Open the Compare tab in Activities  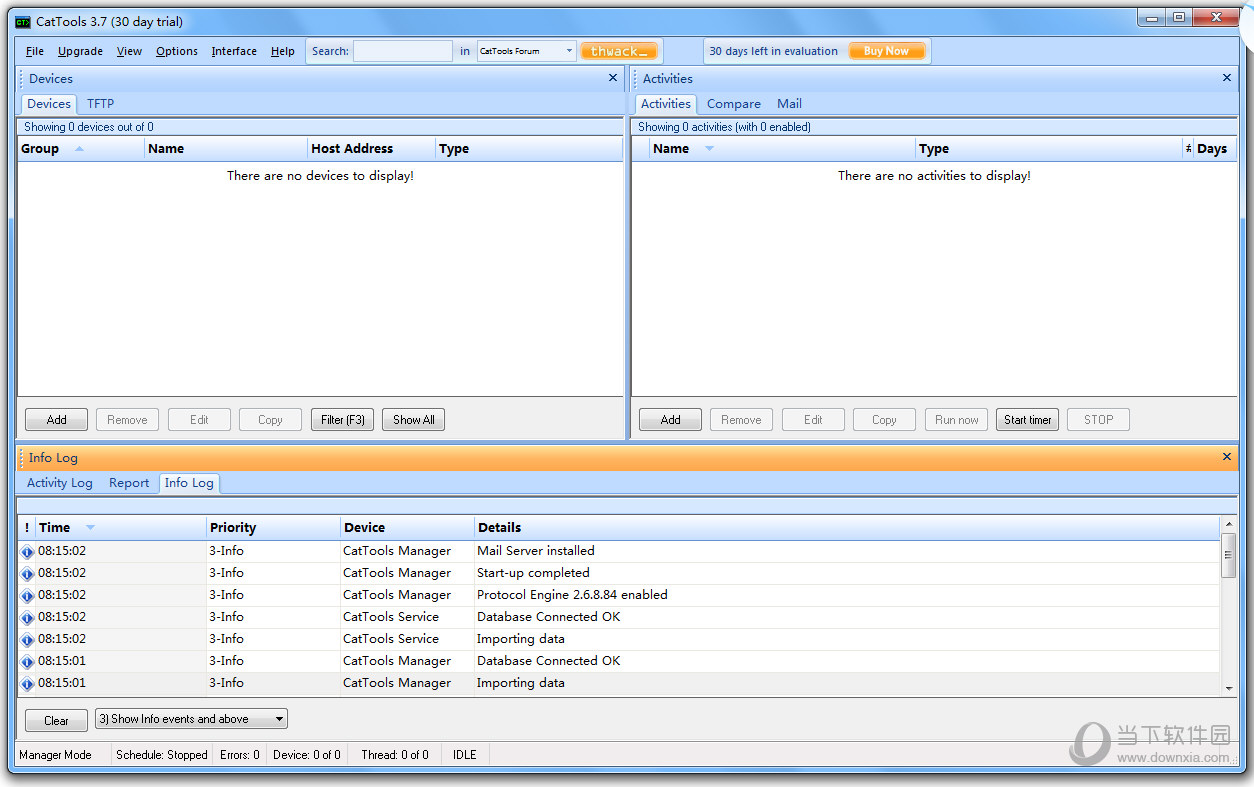(x=733, y=104)
